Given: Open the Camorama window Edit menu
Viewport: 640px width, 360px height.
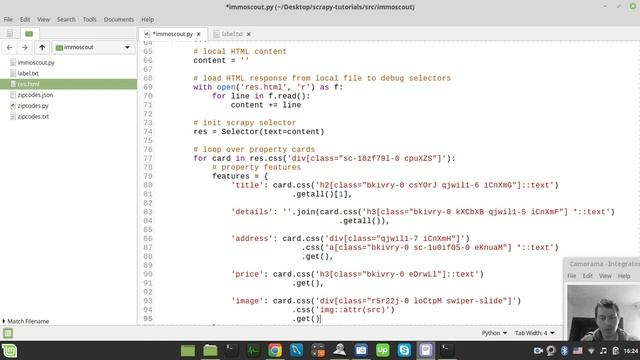Looking at the screenshot, I should click(587, 276).
